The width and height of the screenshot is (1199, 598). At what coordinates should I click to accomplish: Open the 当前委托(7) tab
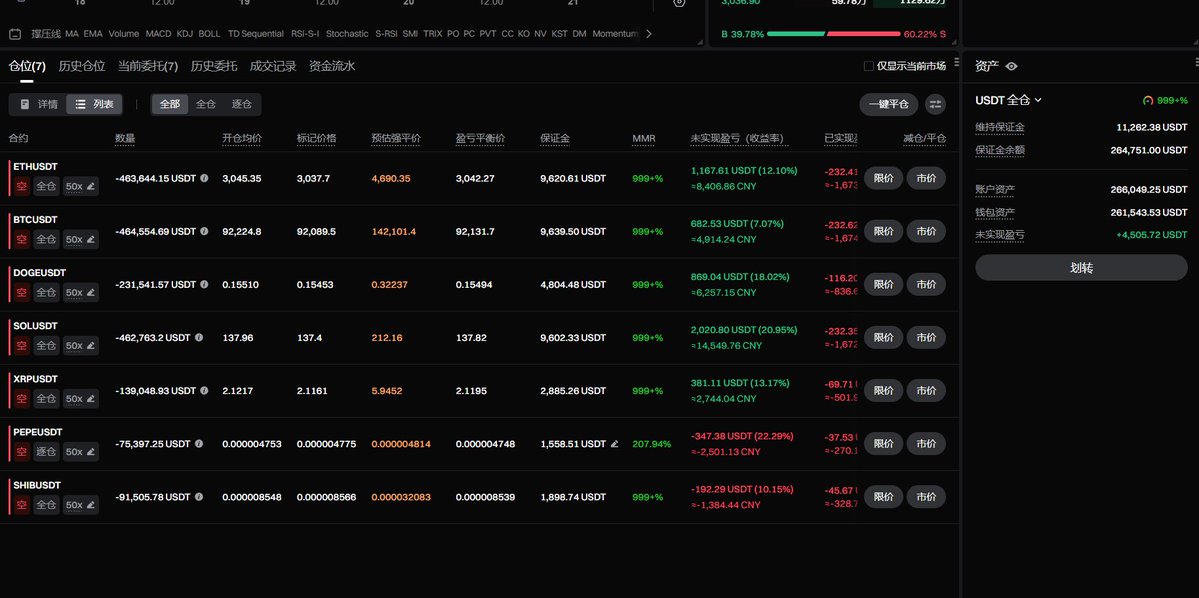coord(148,67)
